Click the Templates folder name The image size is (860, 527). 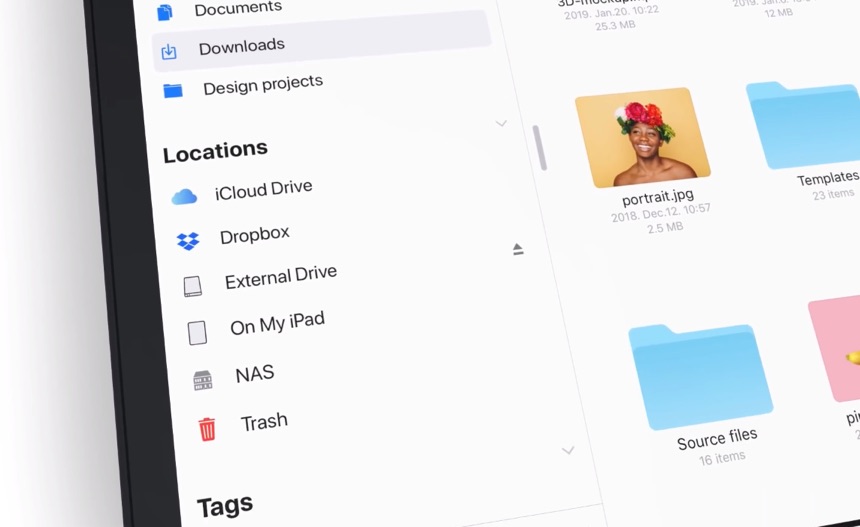(x=828, y=179)
